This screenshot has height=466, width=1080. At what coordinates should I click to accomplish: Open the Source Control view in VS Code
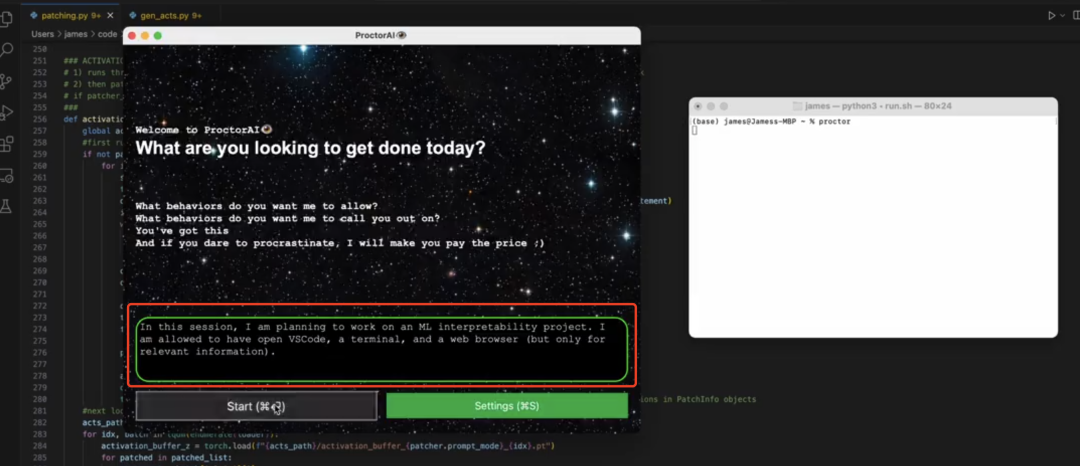[x=6, y=81]
